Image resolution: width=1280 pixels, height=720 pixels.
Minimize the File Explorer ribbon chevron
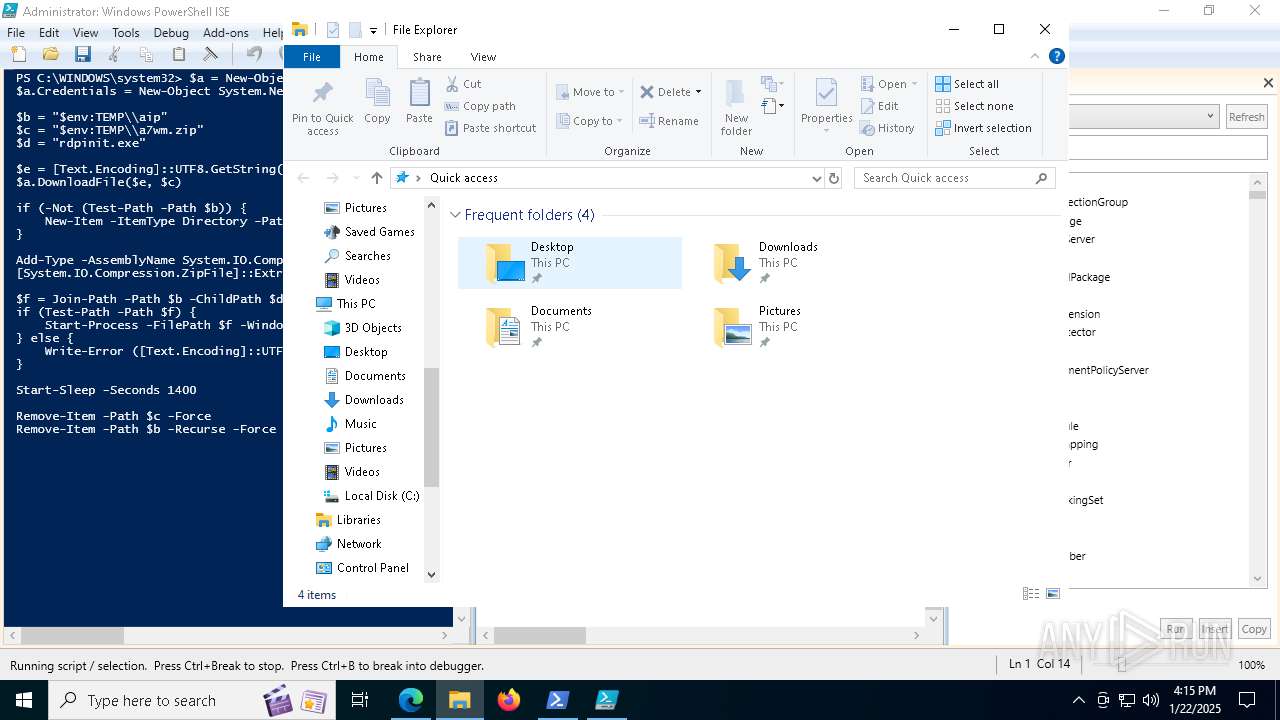tap(1035, 57)
